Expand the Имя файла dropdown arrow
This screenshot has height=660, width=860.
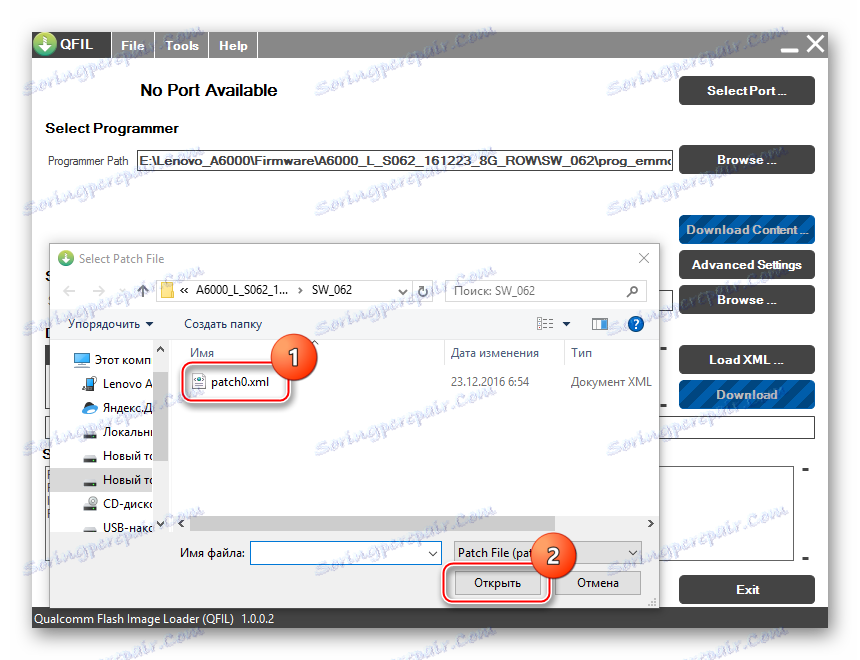(433, 554)
